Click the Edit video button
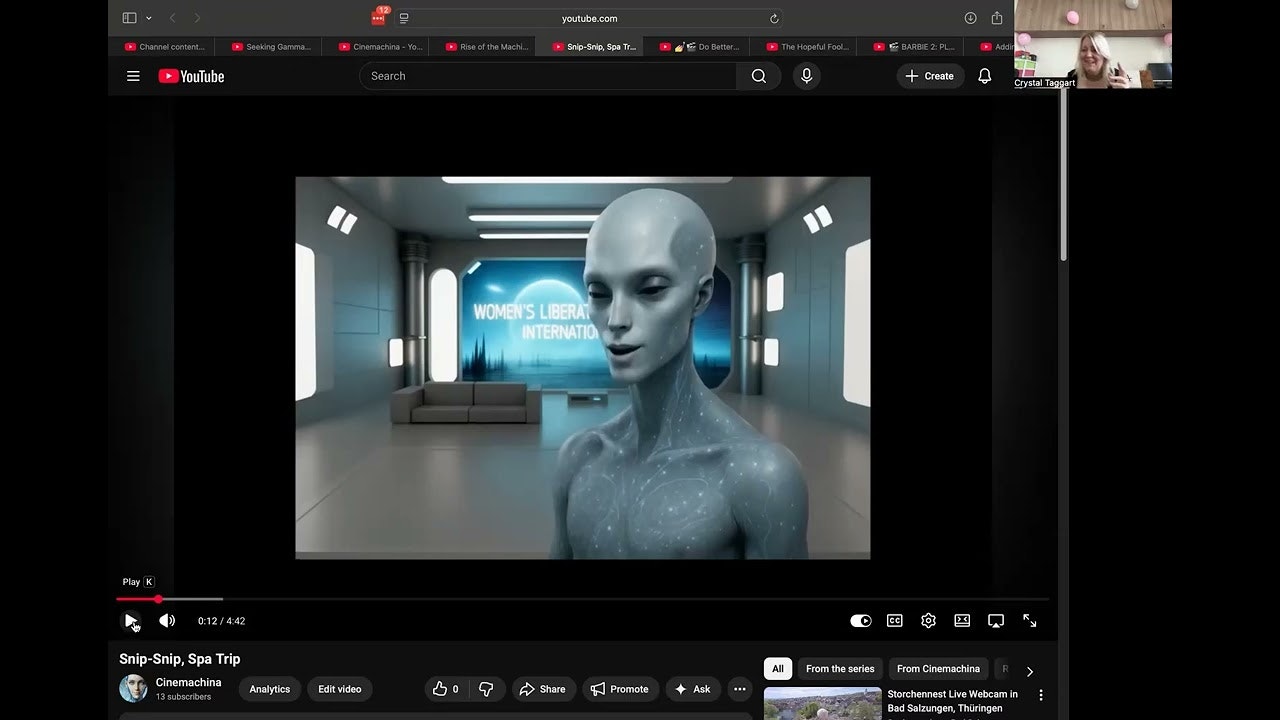 [x=339, y=689]
